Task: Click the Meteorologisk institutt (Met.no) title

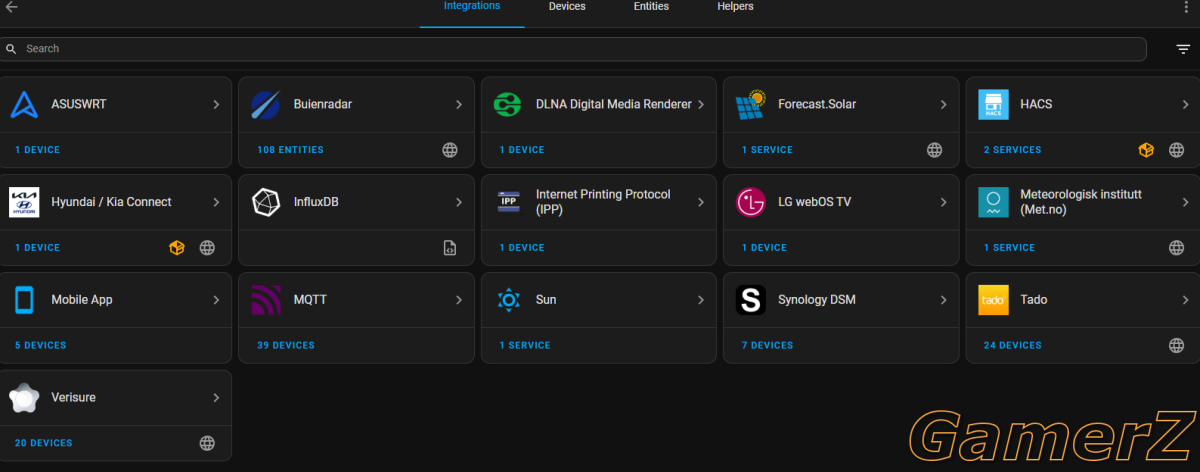Action: click(1080, 202)
